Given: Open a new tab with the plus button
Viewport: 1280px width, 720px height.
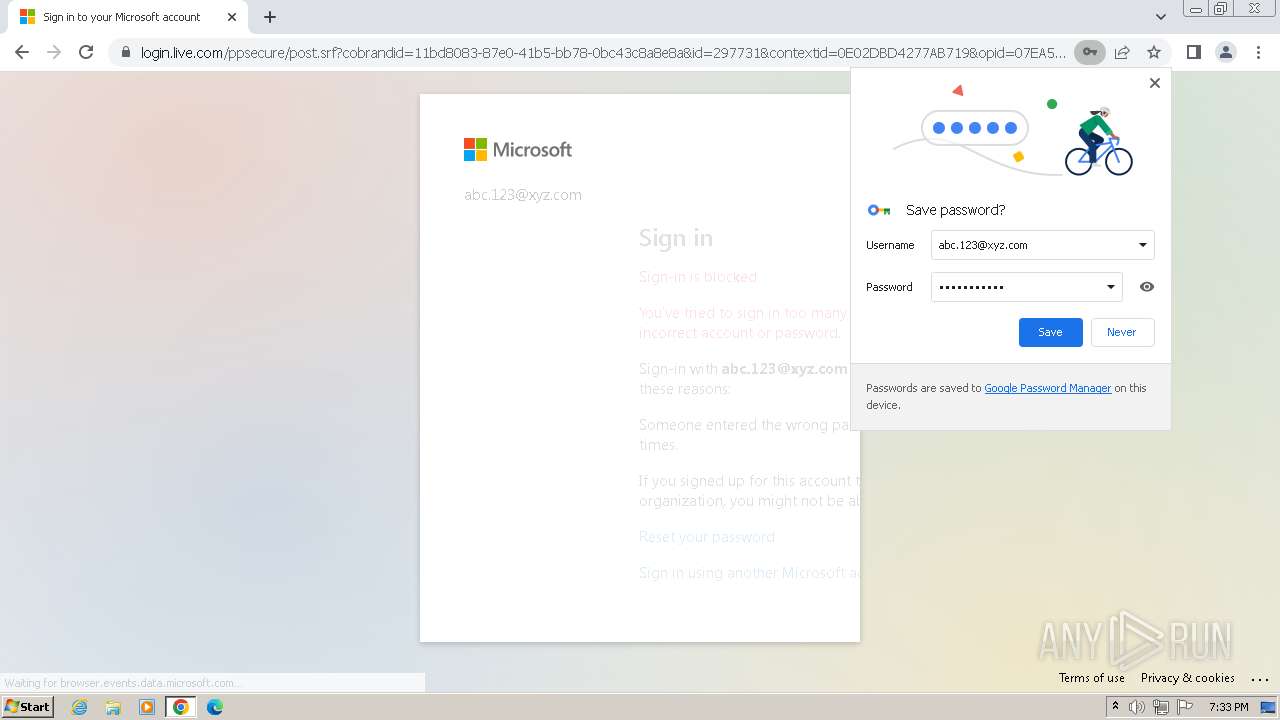Looking at the screenshot, I should (x=270, y=17).
